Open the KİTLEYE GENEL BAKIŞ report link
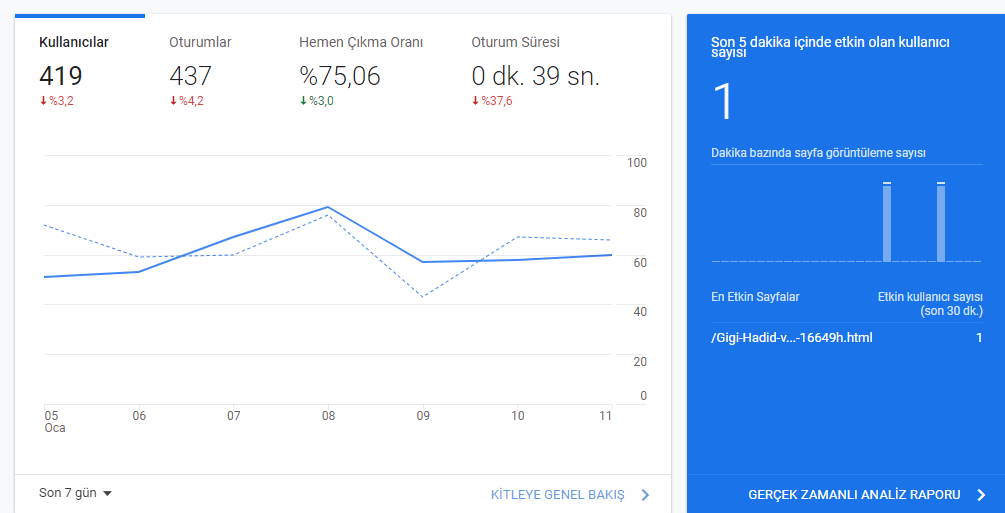Viewport: 1005px width, 513px height. [557, 494]
